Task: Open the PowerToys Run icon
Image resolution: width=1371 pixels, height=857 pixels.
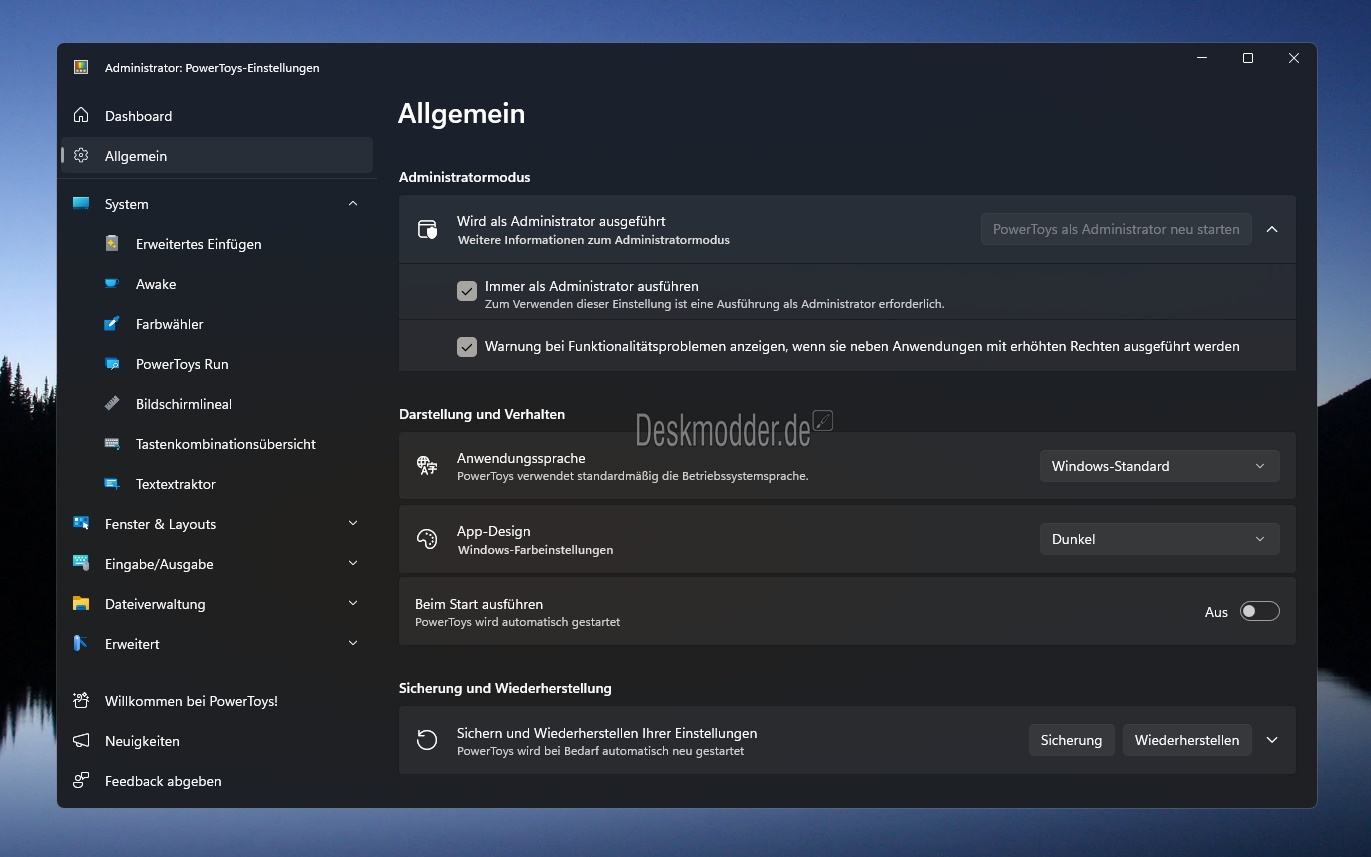Action: point(113,364)
